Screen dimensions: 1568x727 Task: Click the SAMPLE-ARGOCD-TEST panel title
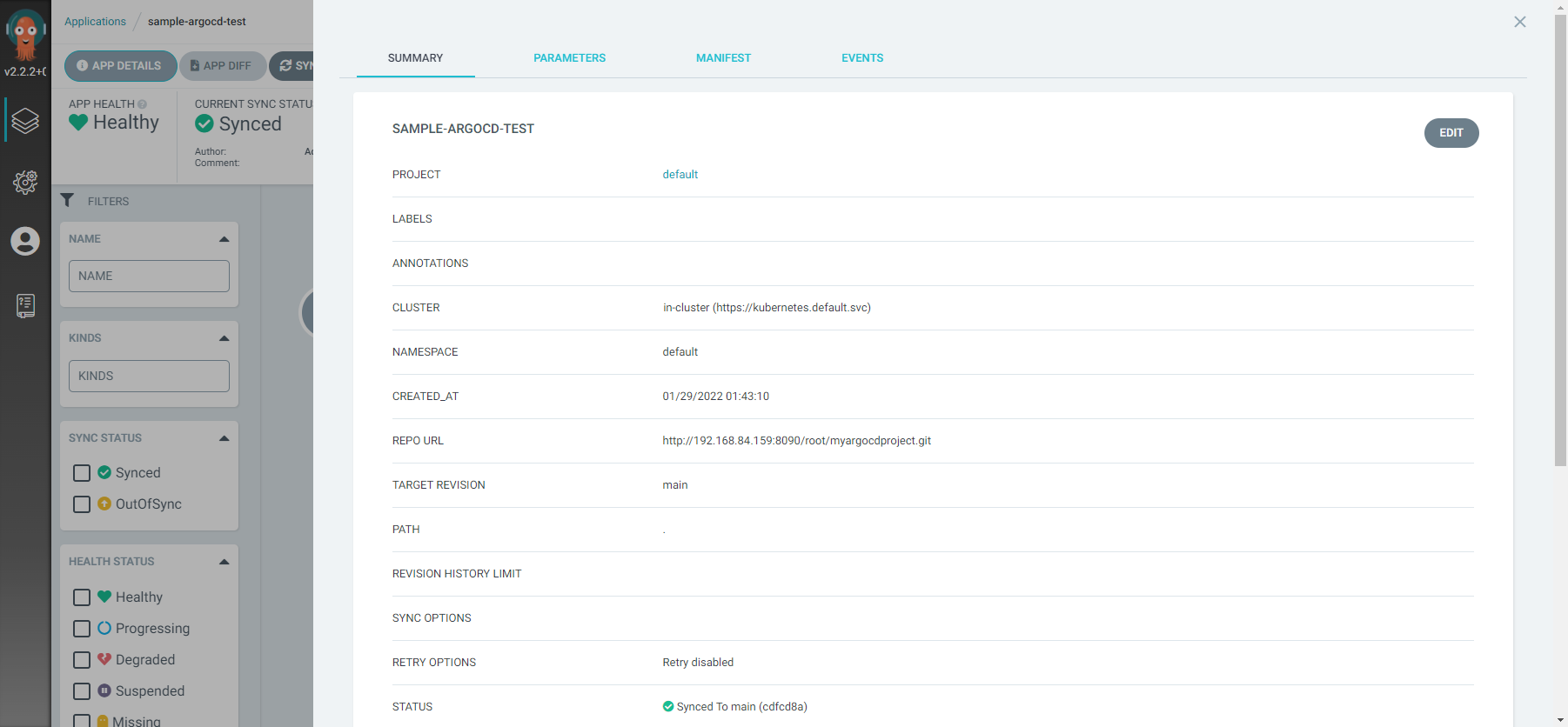coord(463,129)
